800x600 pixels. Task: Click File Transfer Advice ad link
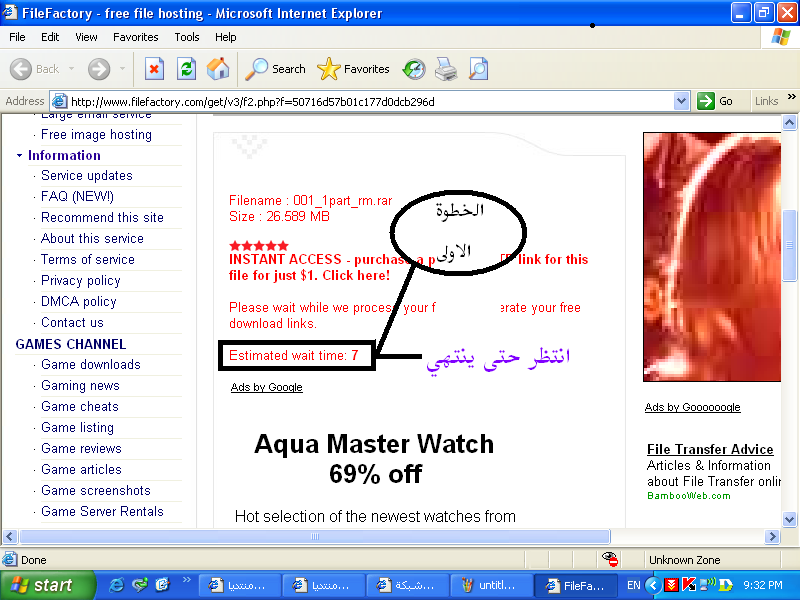pyautogui.click(x=710, y=449)
